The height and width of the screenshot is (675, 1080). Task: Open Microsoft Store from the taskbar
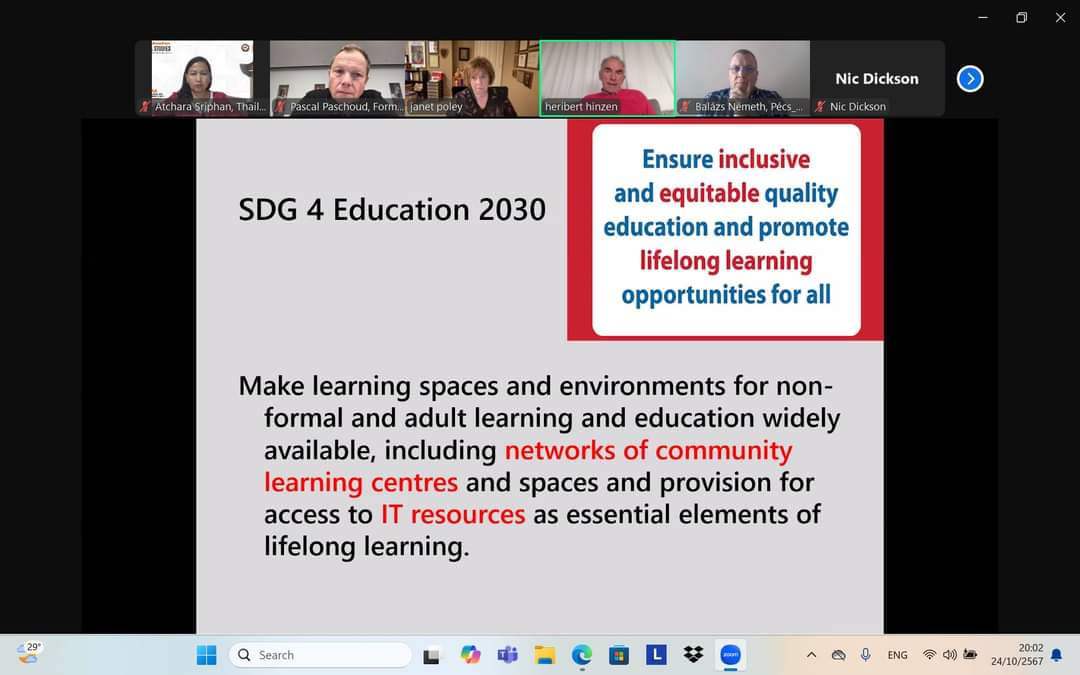[x=619, y=655]
